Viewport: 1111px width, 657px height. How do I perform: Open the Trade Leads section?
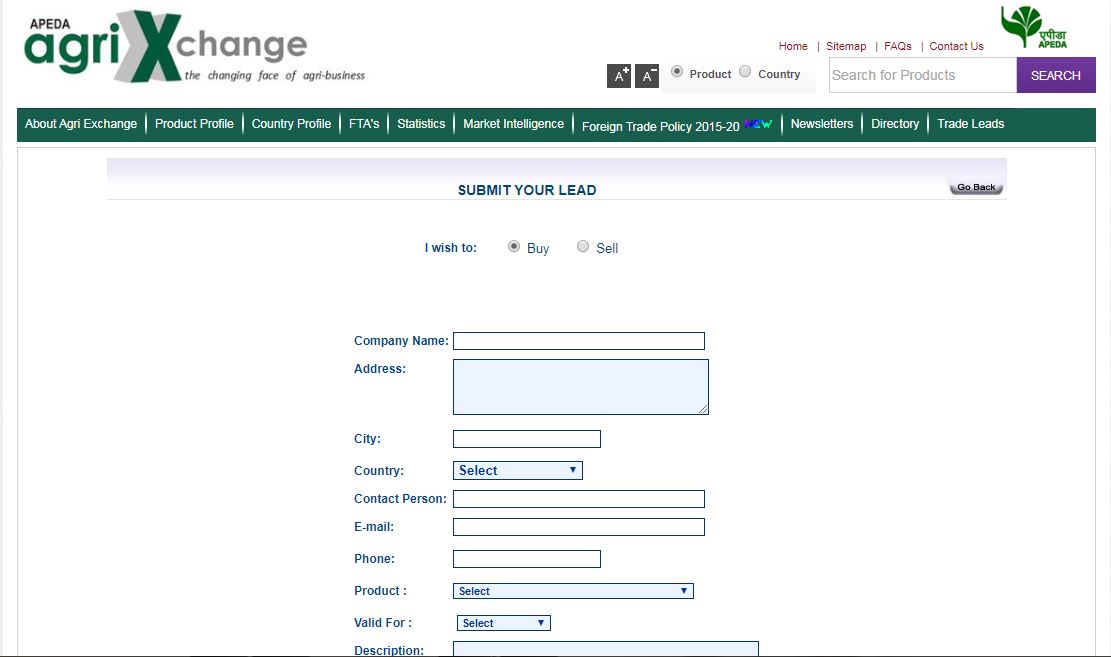970,123
